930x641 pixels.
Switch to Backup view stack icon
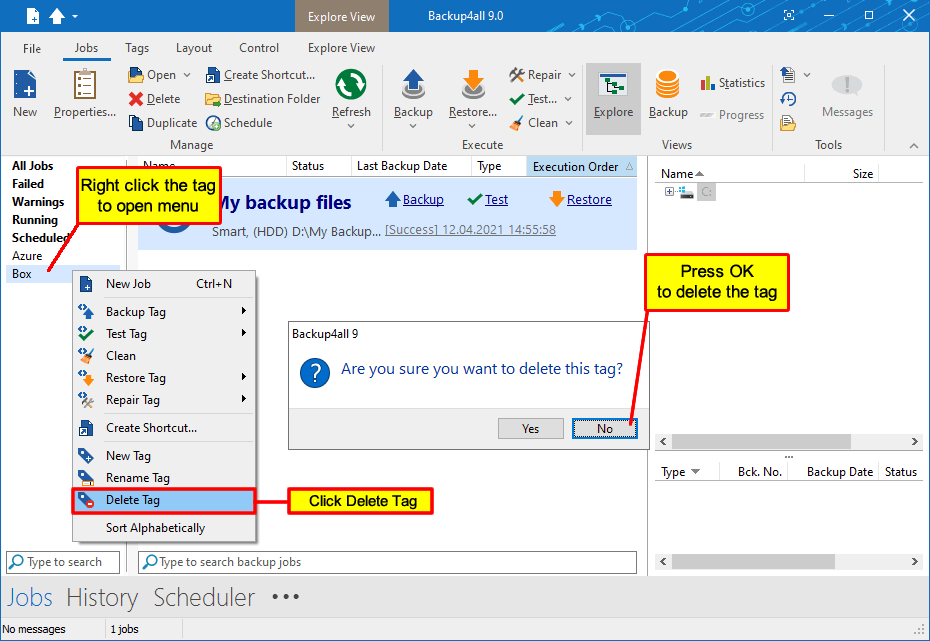[x=667, y=85]
